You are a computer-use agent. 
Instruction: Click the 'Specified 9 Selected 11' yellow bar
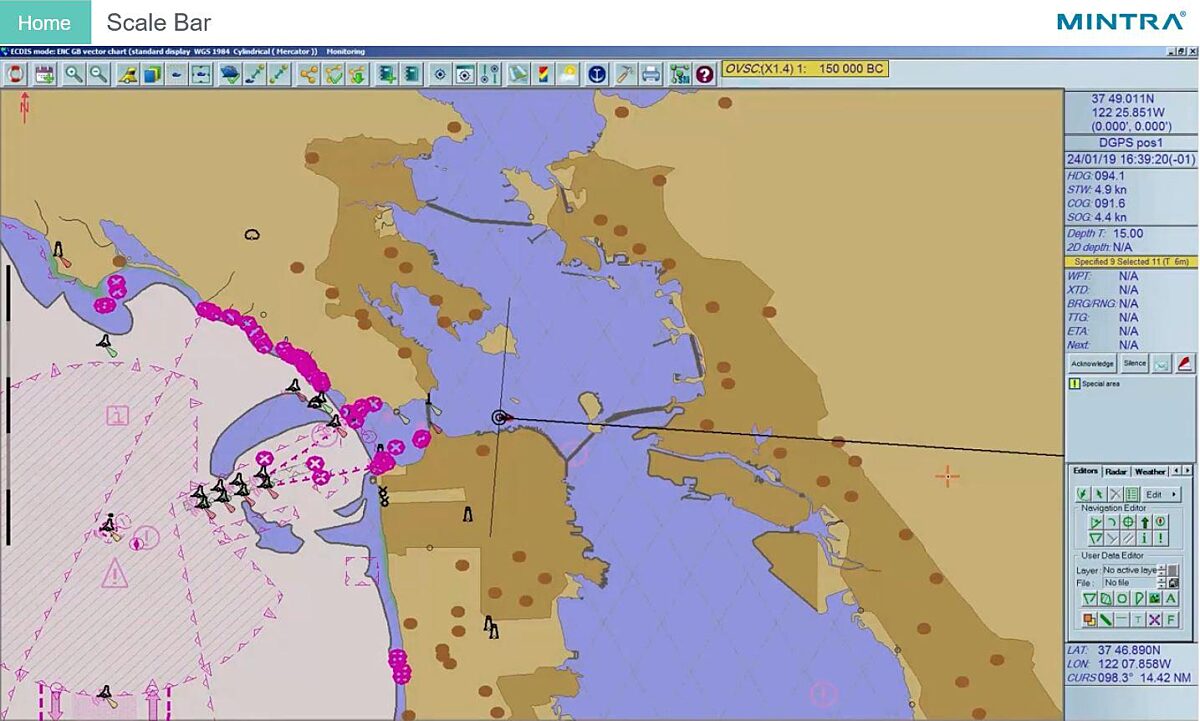[x=1131, y=262]
